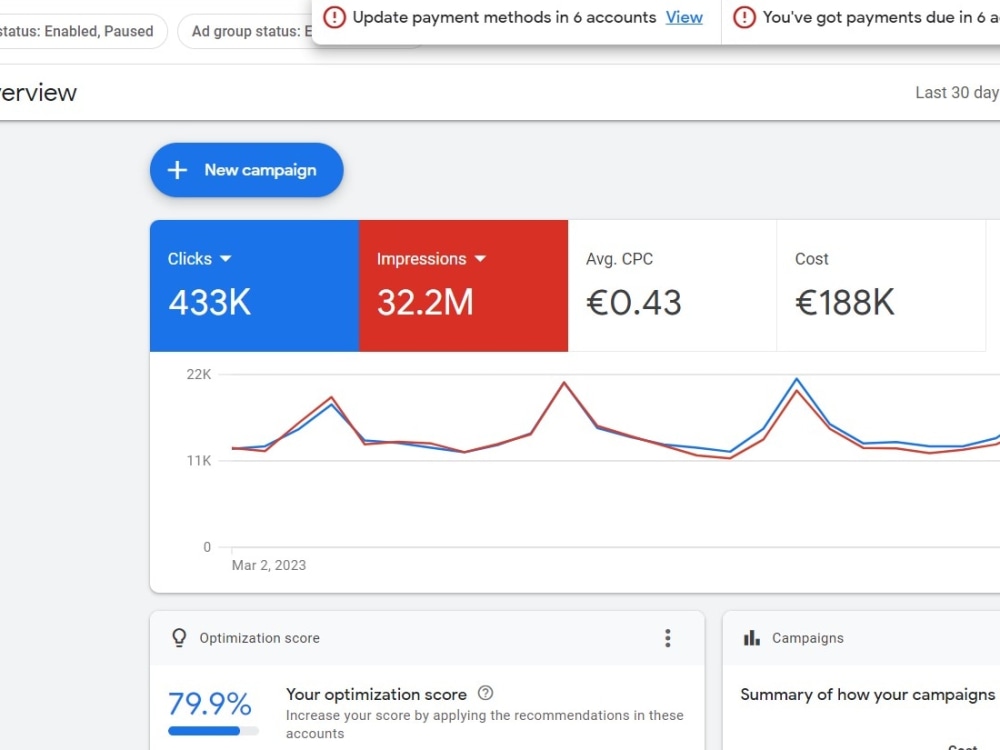Screen dimensions: 1000x750
Task: Click the €188K value
Action: click(x=845, y=302)
